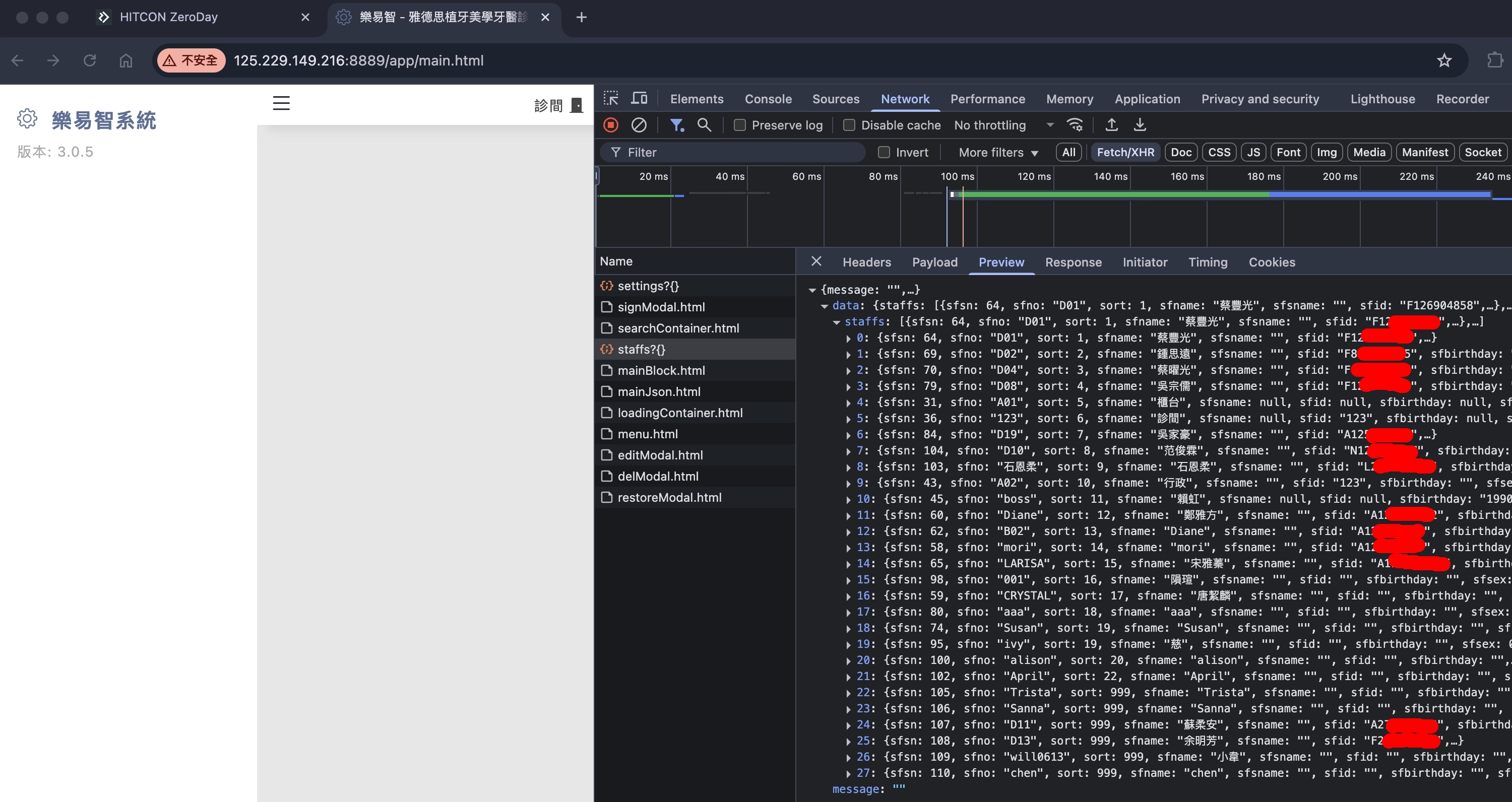Screen dimensions: 1512x802
Task: Stop recording network log
Action: 610,125
